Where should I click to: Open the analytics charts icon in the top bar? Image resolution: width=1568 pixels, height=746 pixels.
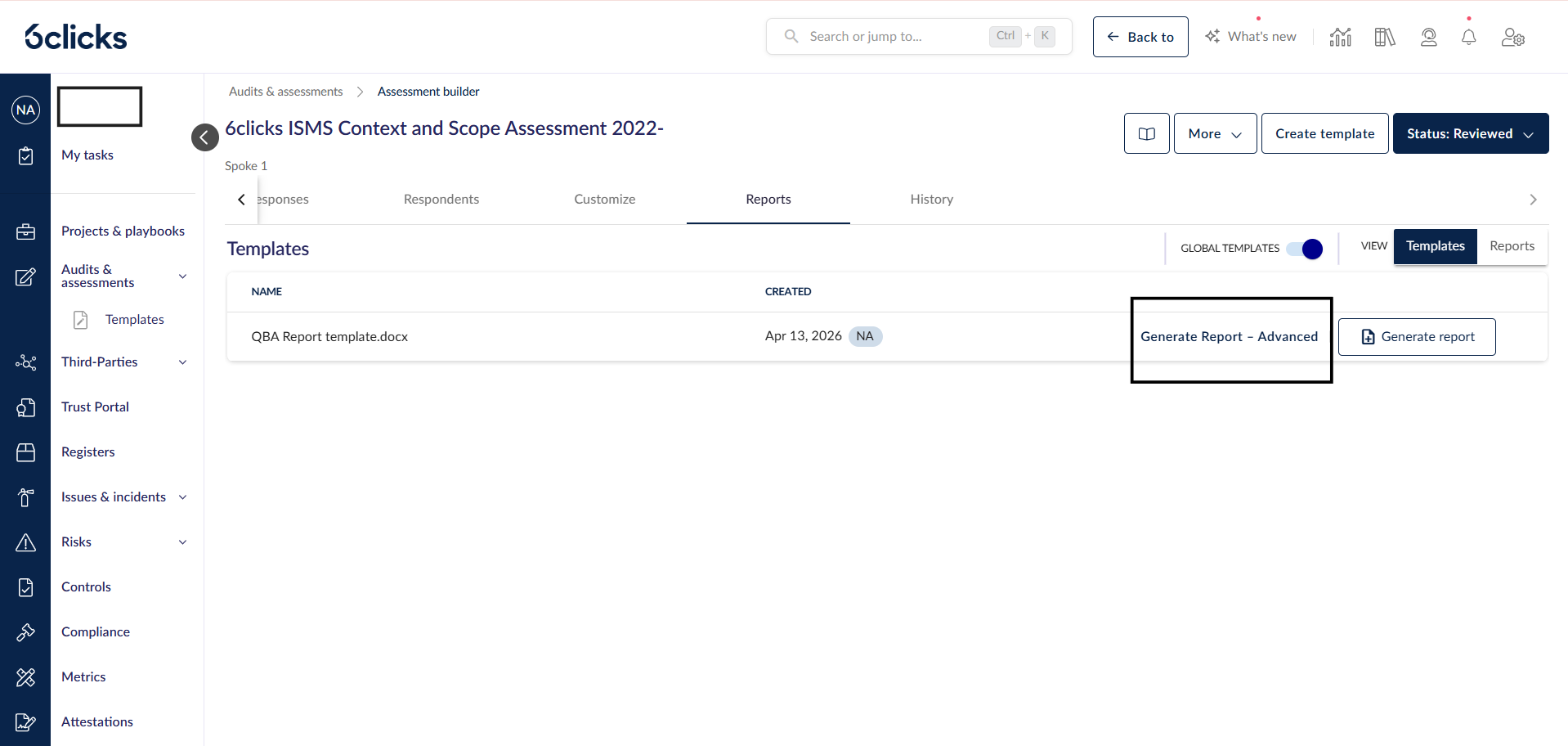point(1341,36)
